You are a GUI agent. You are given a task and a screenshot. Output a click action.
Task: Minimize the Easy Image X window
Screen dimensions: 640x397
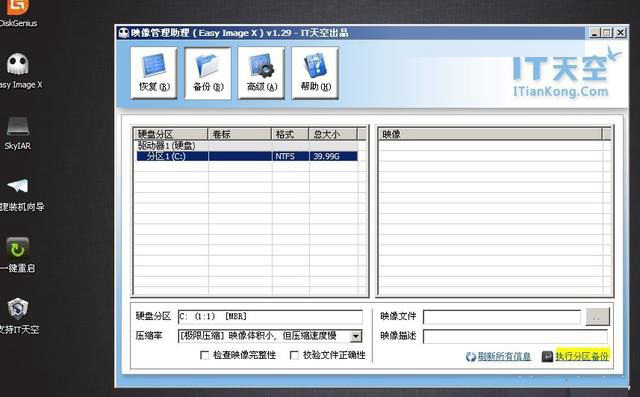click(594, 33)
